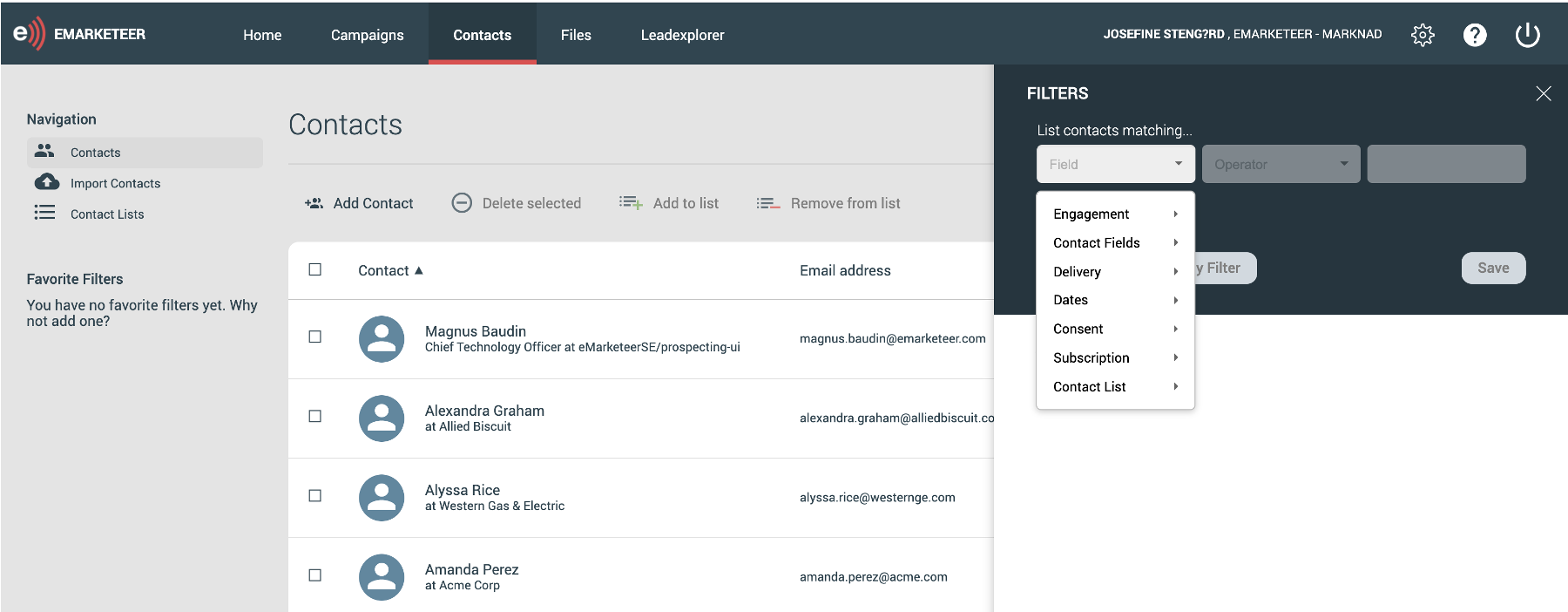Open the Magnus Baudin contact name
This screenshot has height=612, width=1568.
pos(476,331)
